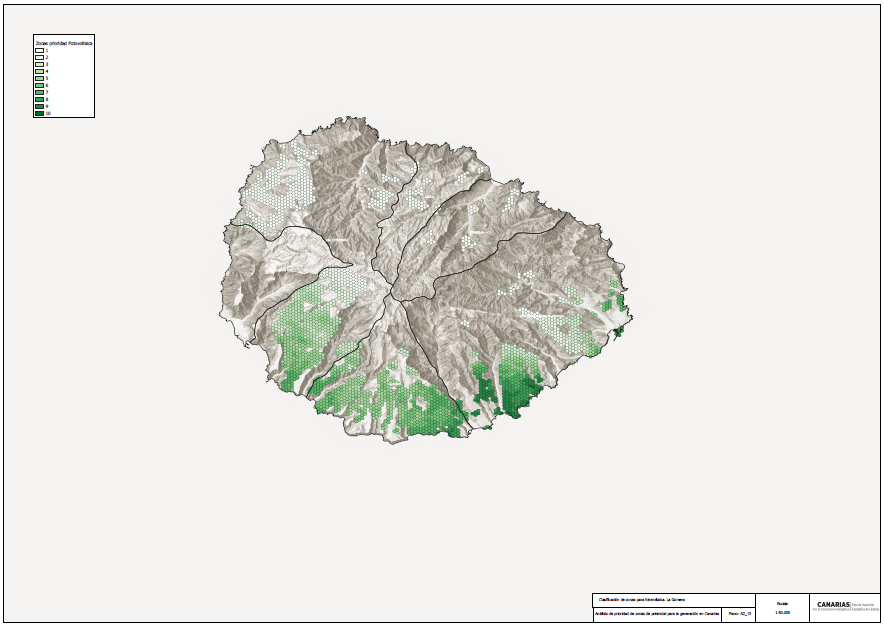Pick the priority 4 legend swatch
This screenshot has width=884, height=626.
pos(39,71)
